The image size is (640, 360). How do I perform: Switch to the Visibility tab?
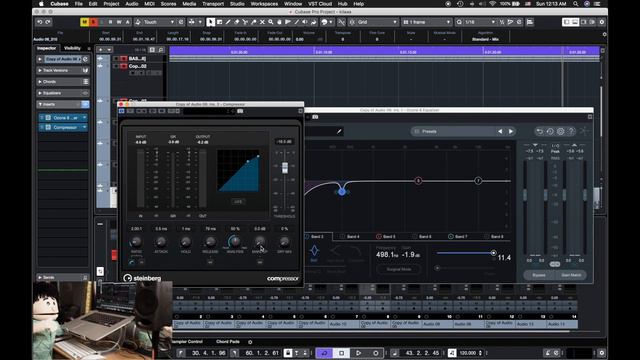click(73, 48)
